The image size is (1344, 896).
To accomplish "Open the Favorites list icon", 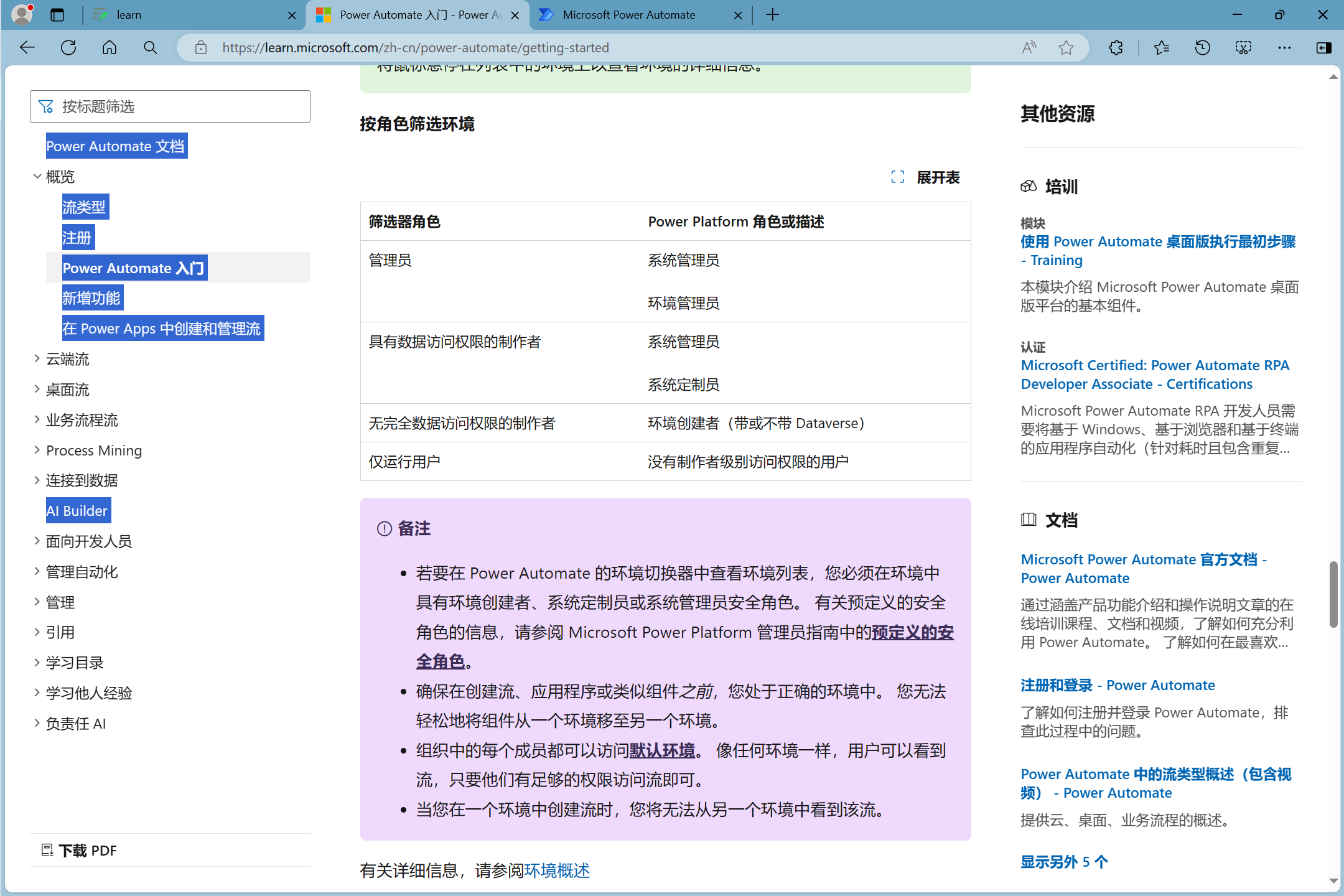I will pyautogui.click(x=1162, y=48).
